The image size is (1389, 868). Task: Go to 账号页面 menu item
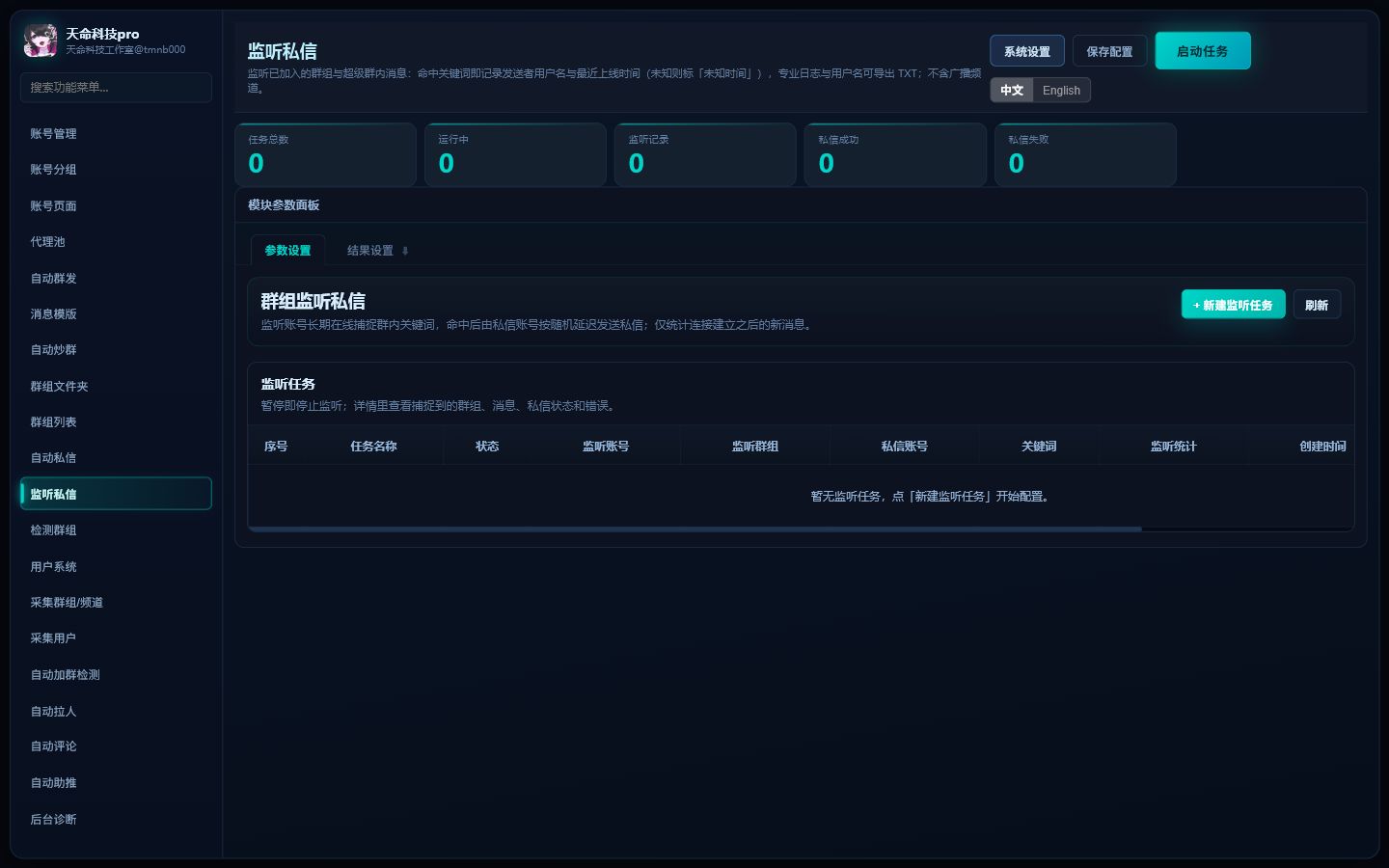[x=116, y=205]
